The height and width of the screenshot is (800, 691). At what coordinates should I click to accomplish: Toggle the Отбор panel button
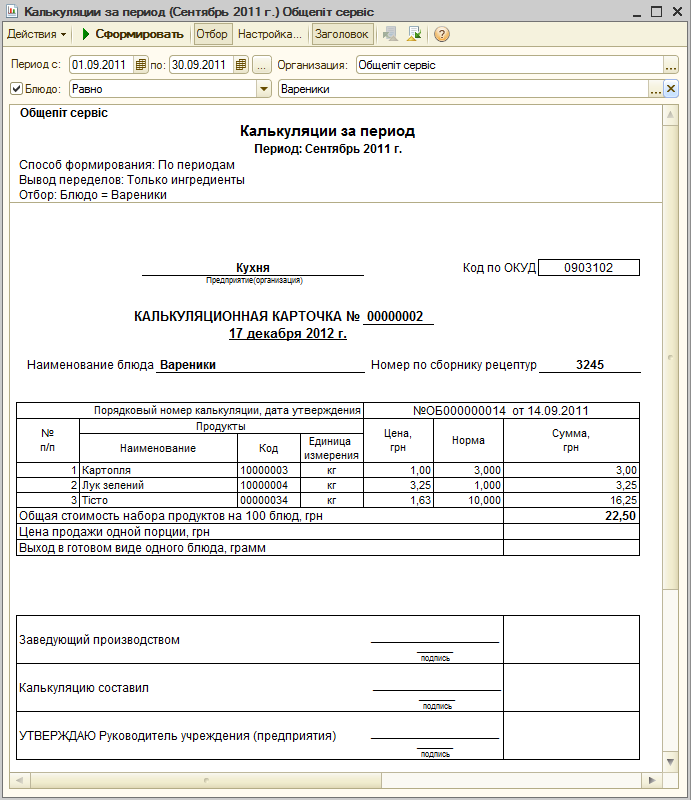(x=212, y=34)
